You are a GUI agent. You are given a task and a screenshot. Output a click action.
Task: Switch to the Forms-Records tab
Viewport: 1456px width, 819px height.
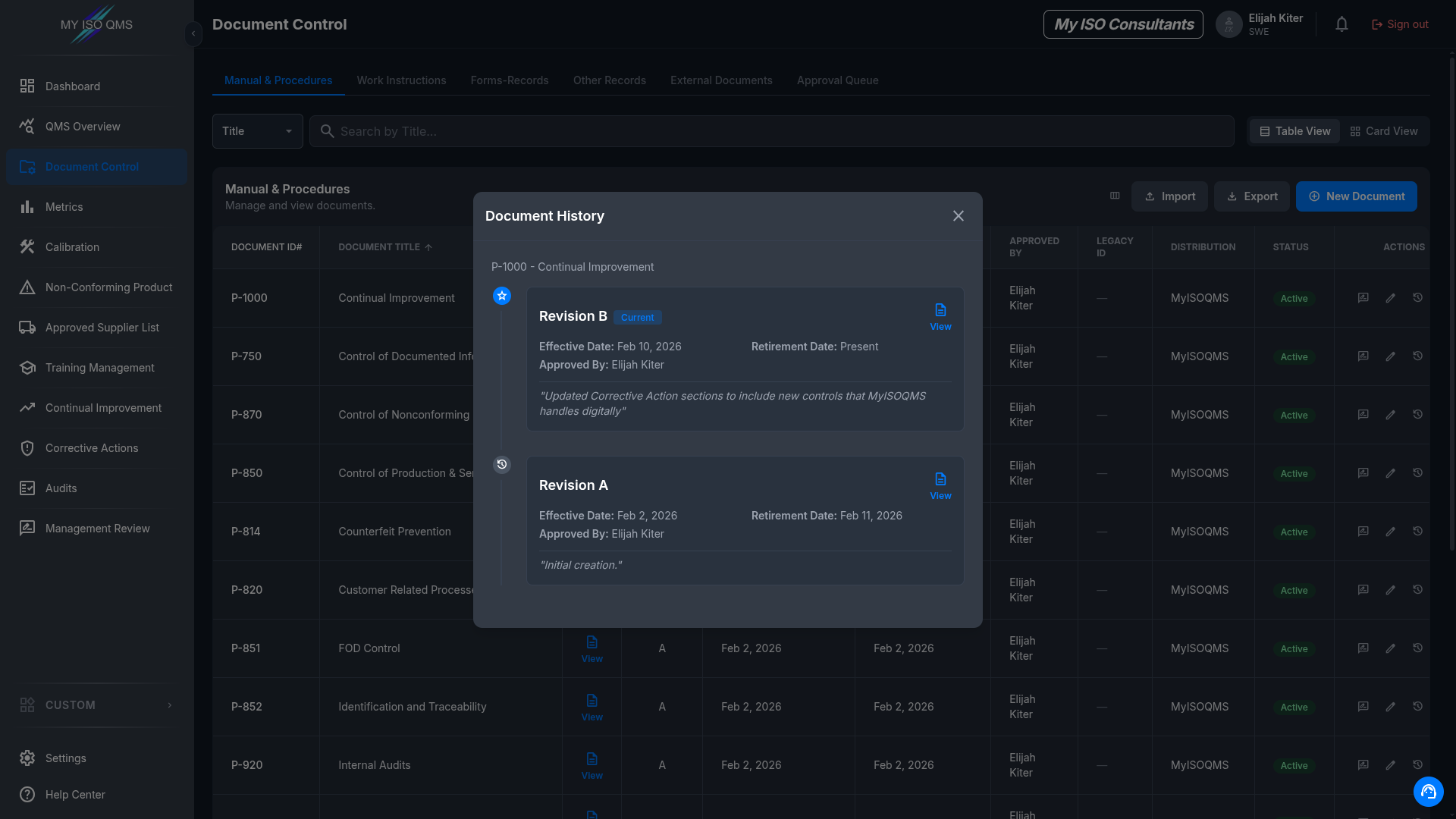(x=510, y=80)
